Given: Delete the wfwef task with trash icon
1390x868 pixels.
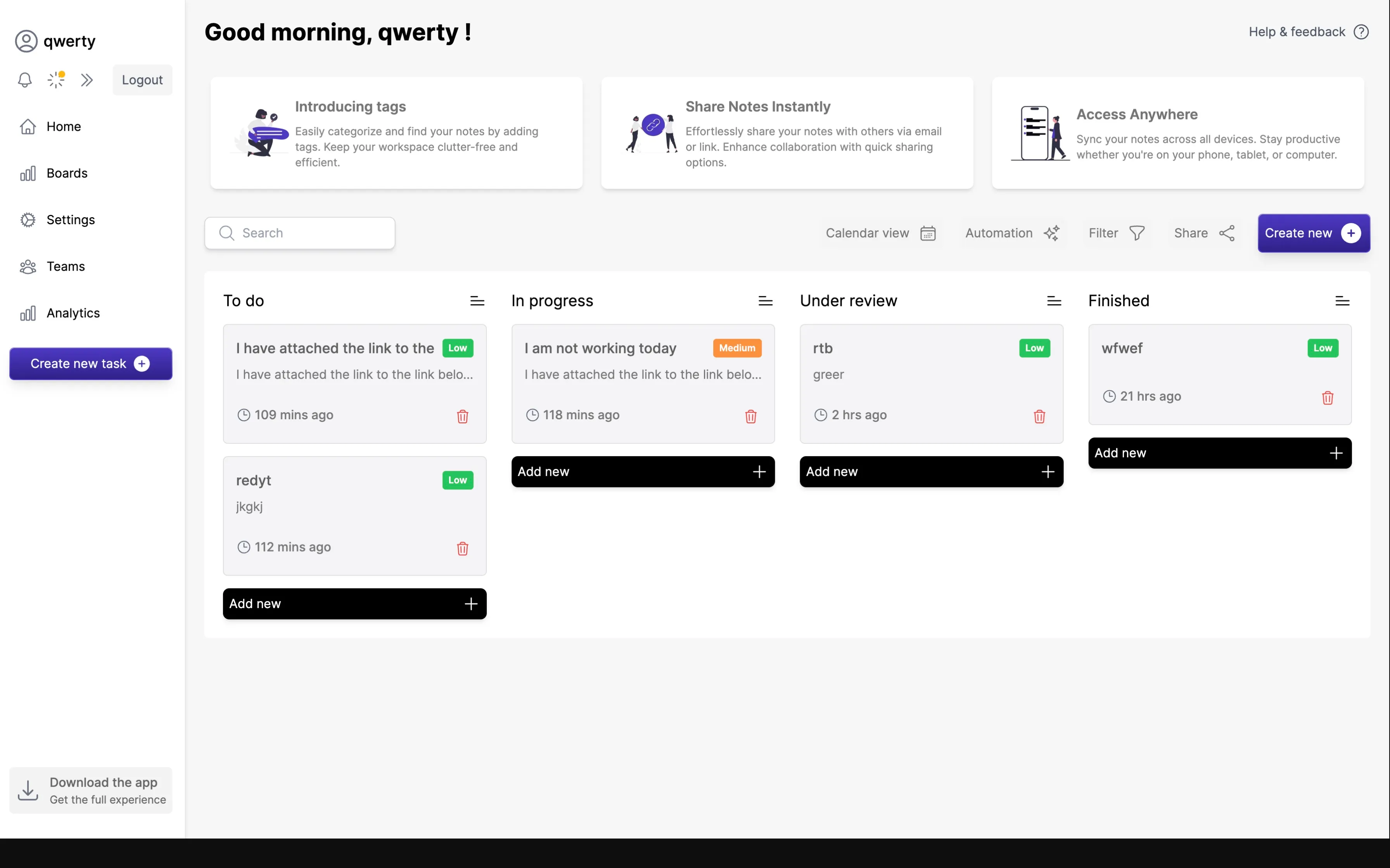Looking at the screenshot, I should [x=1328, y=398].
